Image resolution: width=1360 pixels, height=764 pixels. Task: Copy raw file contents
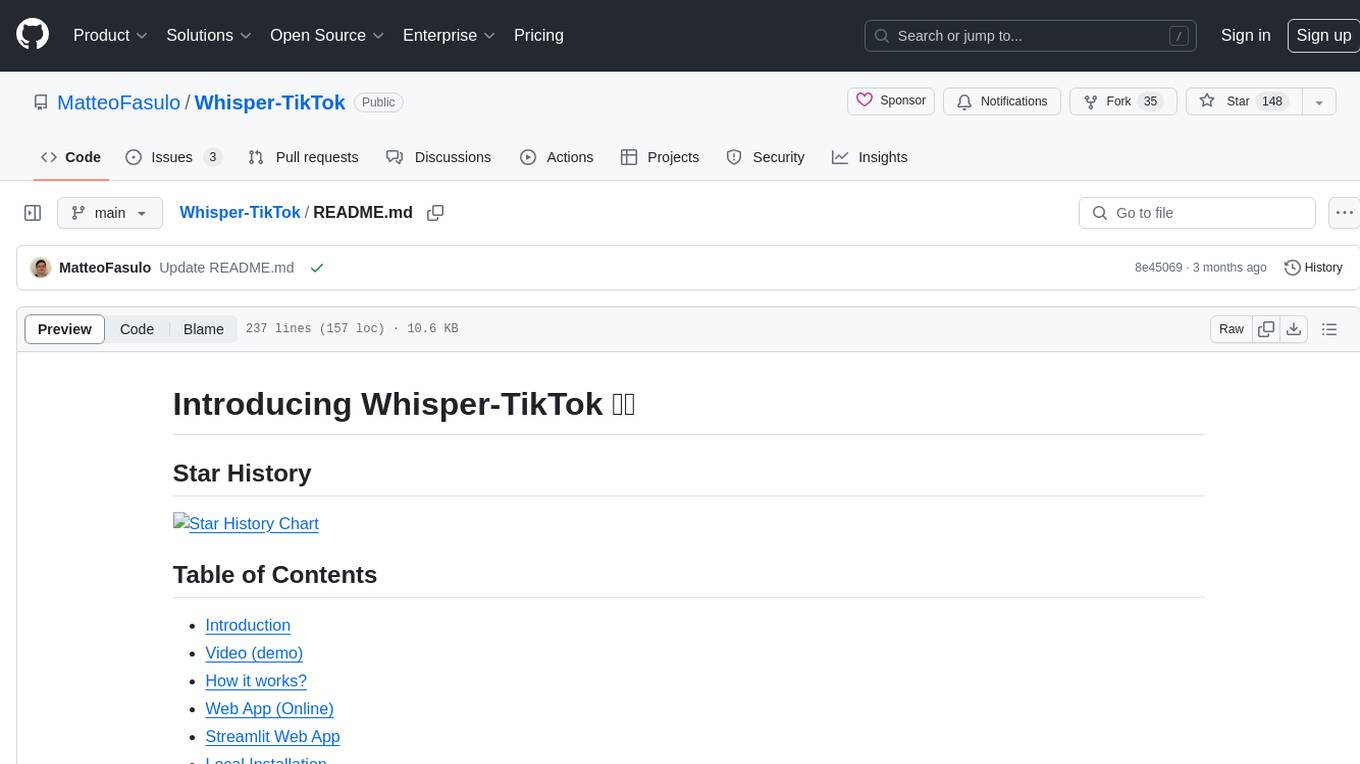[x=1267, y=329]
